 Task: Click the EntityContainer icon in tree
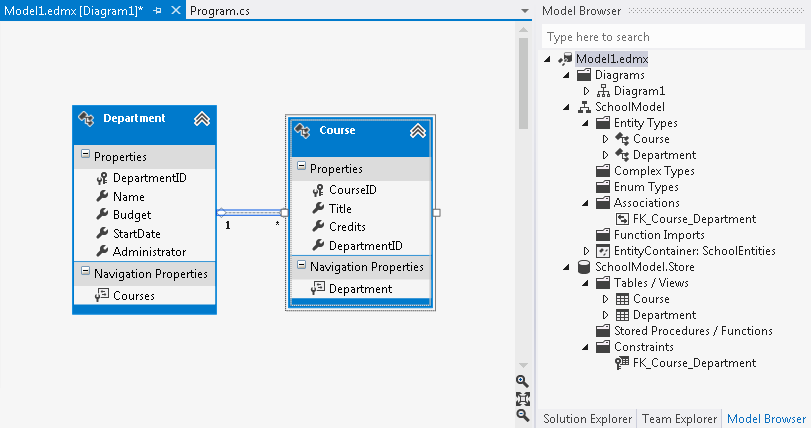(603, 251)
